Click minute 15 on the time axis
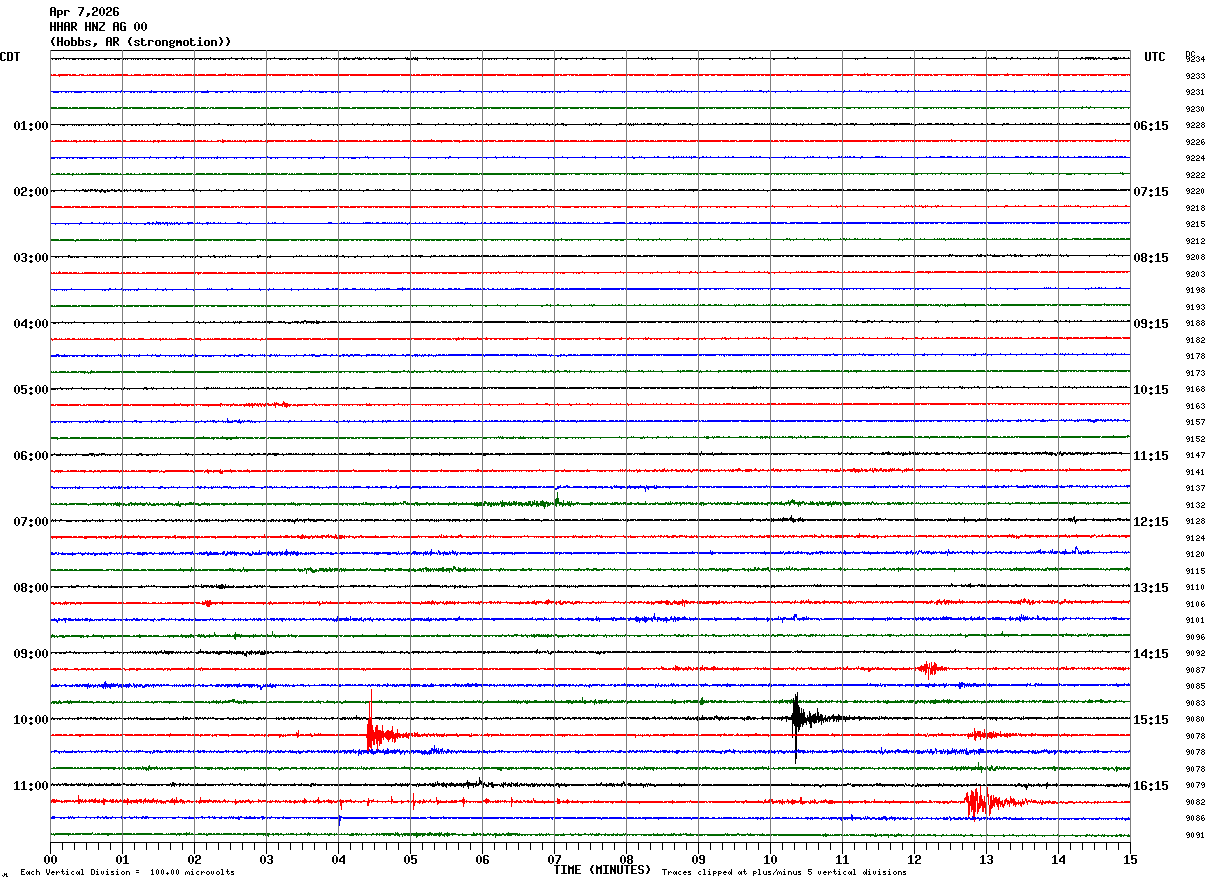 pos(1130,859)
